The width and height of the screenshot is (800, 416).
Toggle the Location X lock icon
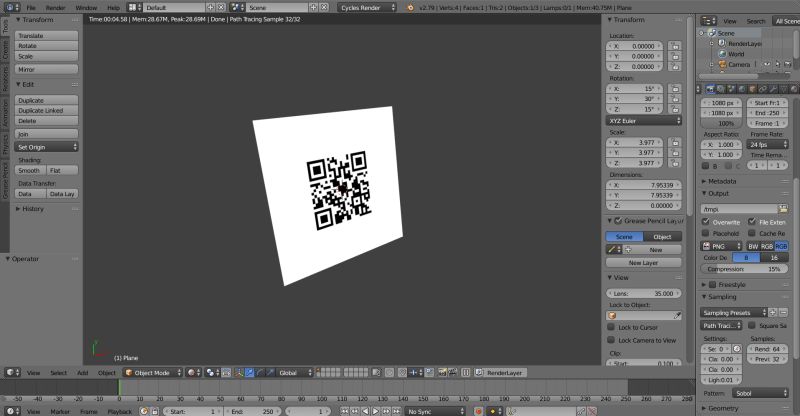click(675, 46)
